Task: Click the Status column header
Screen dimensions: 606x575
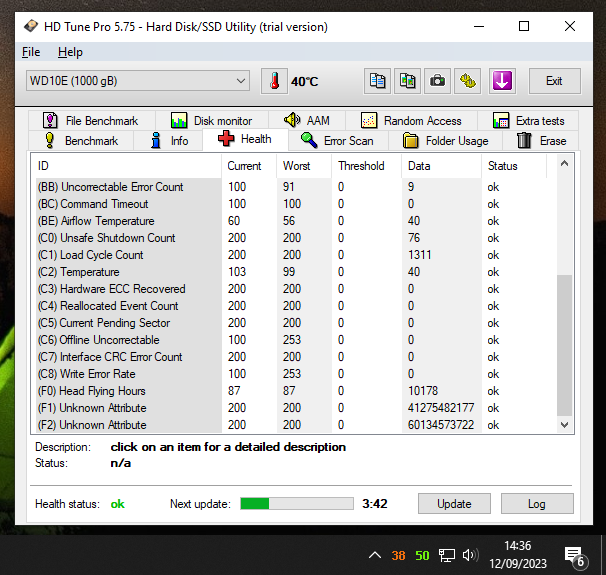Action: [x=514, y=166]
